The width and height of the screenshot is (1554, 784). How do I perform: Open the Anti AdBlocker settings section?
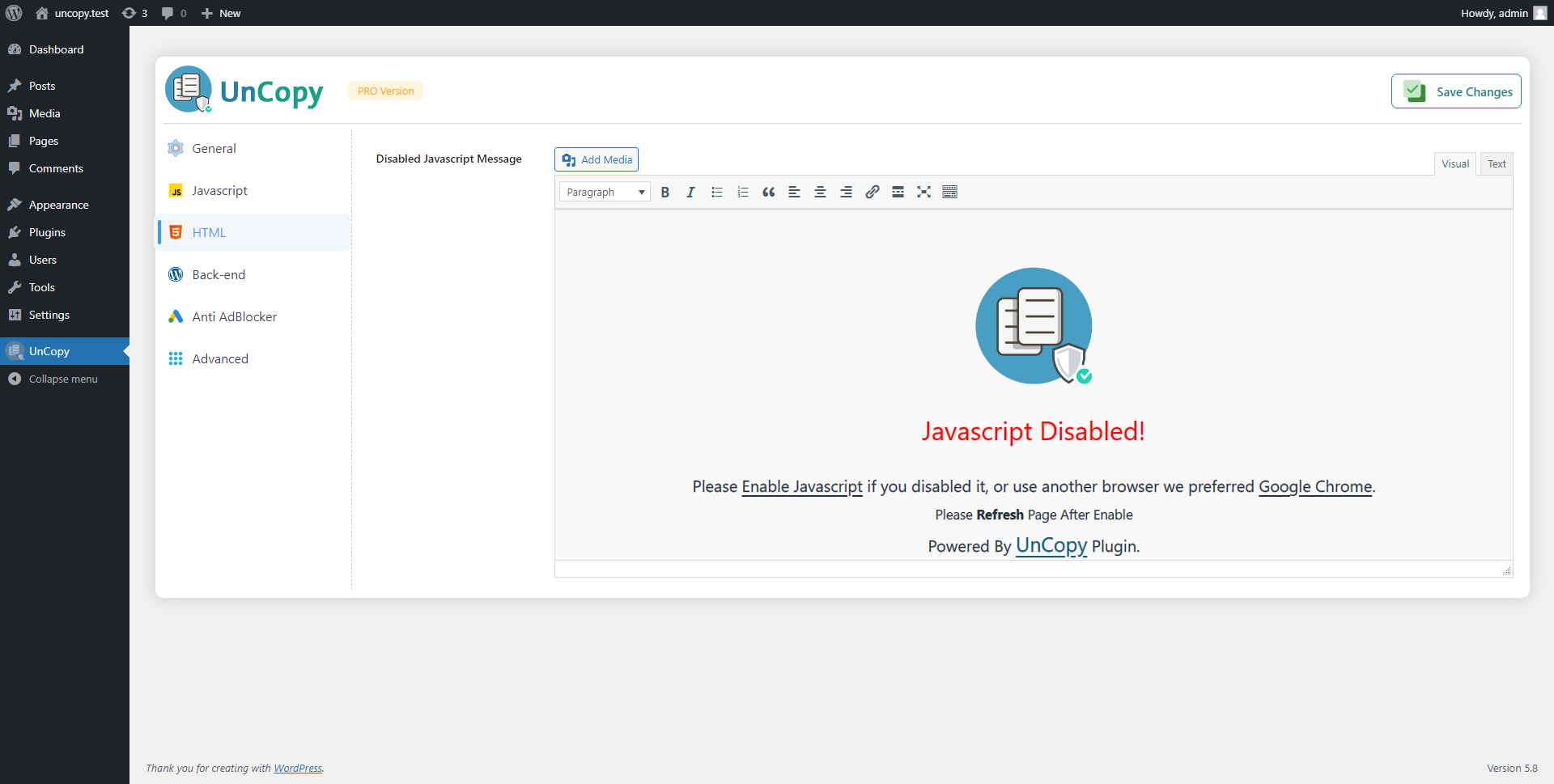(x=234, y=317)
